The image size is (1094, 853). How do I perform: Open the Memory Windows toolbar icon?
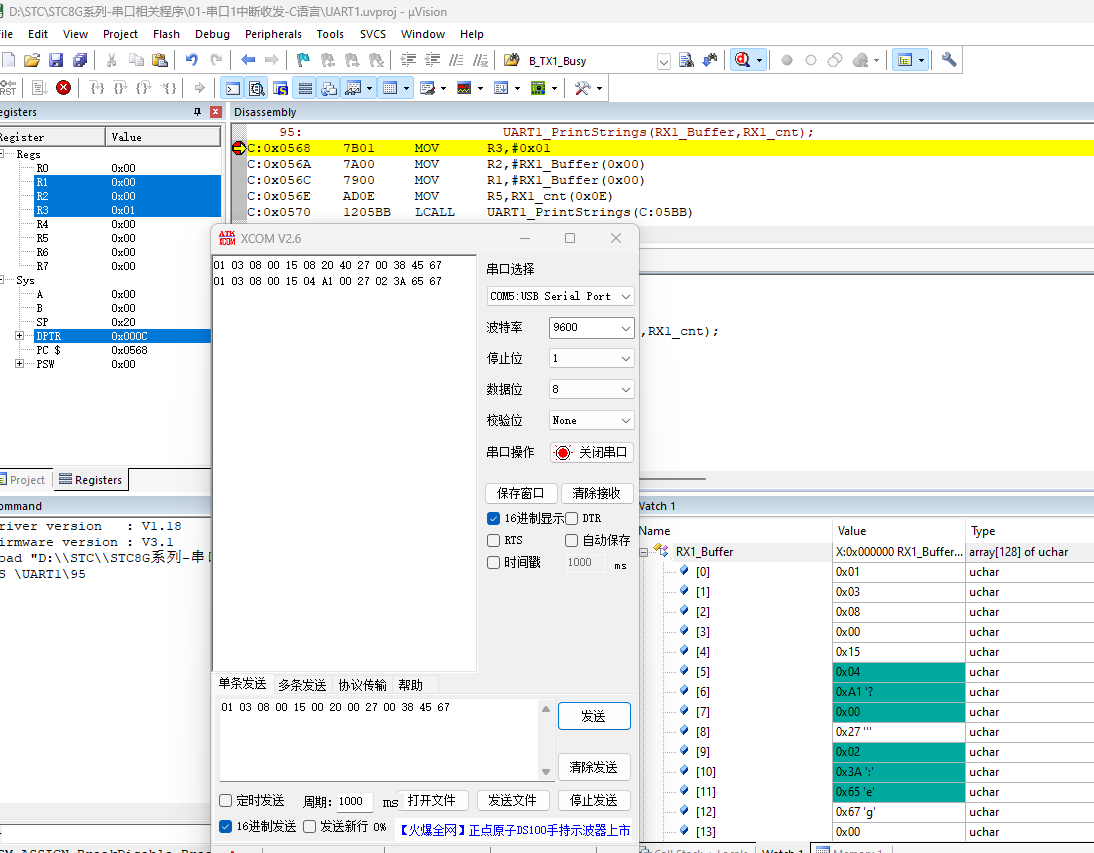[x=391, y=88]
